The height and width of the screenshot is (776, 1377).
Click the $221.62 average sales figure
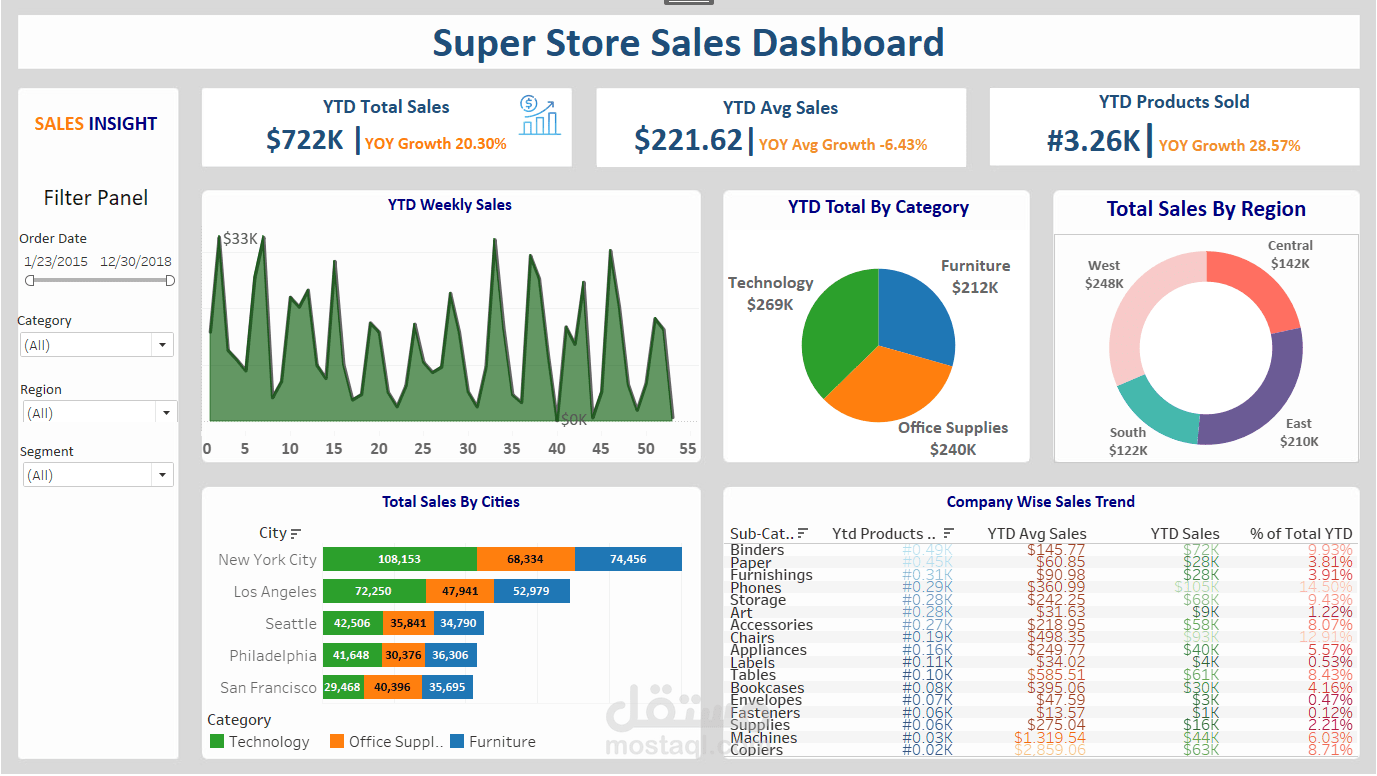[689, 140]
